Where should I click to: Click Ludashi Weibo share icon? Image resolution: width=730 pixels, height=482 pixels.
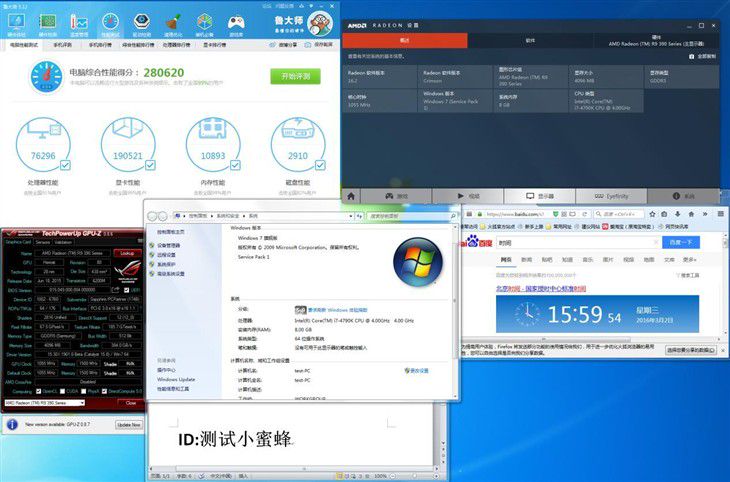(x=273, y=45)
